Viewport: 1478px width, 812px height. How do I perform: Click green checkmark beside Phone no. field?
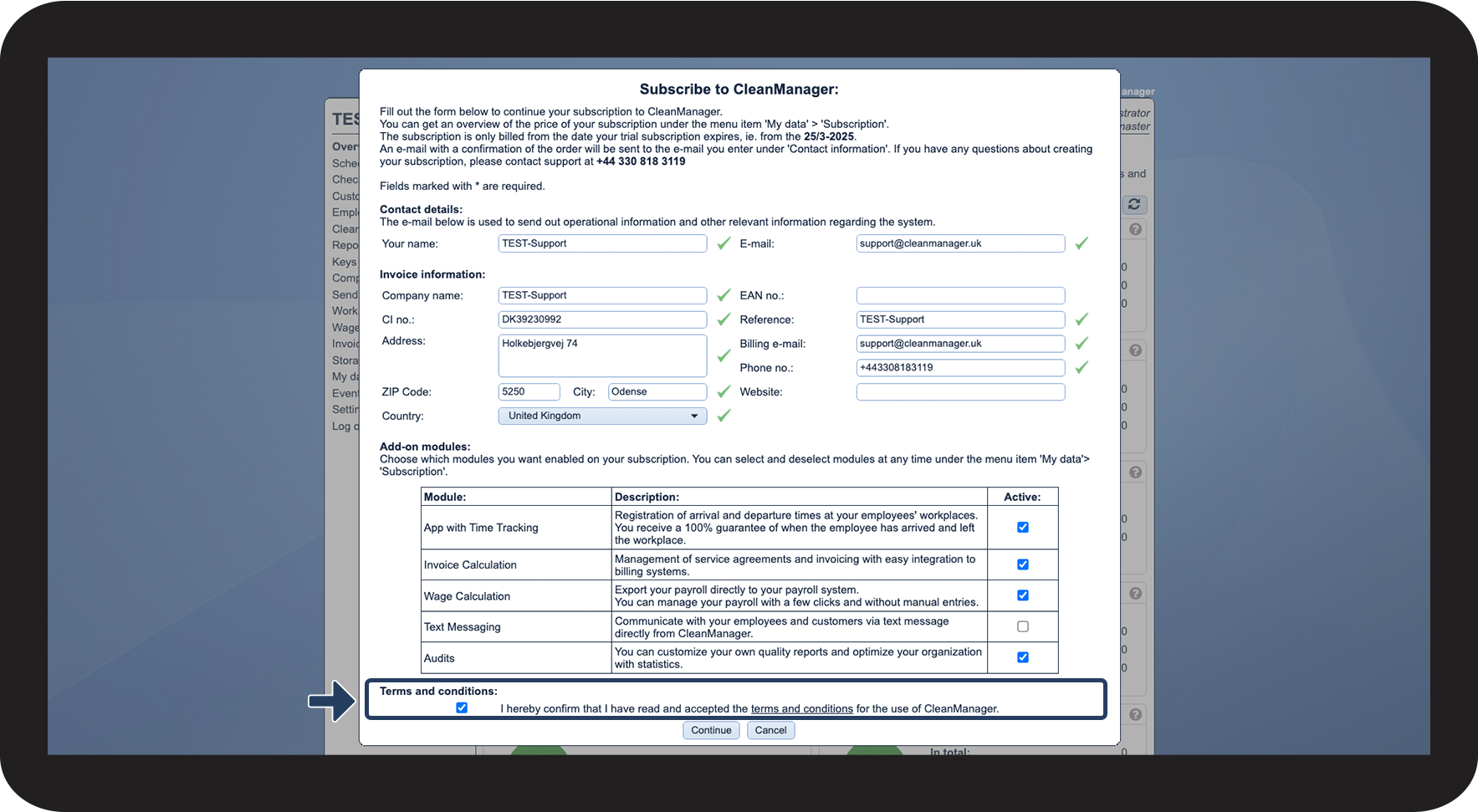[1082, 367]
